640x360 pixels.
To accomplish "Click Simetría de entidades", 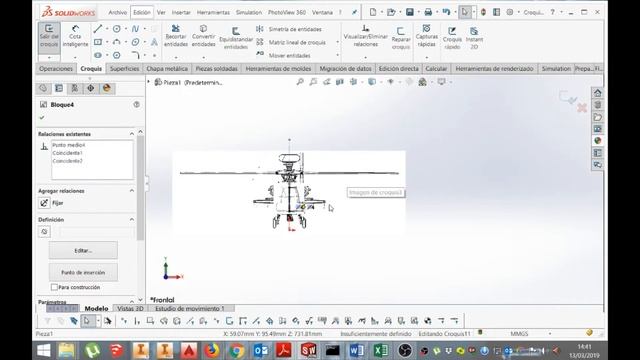I will pyautogui.click(x=289, y=29).
